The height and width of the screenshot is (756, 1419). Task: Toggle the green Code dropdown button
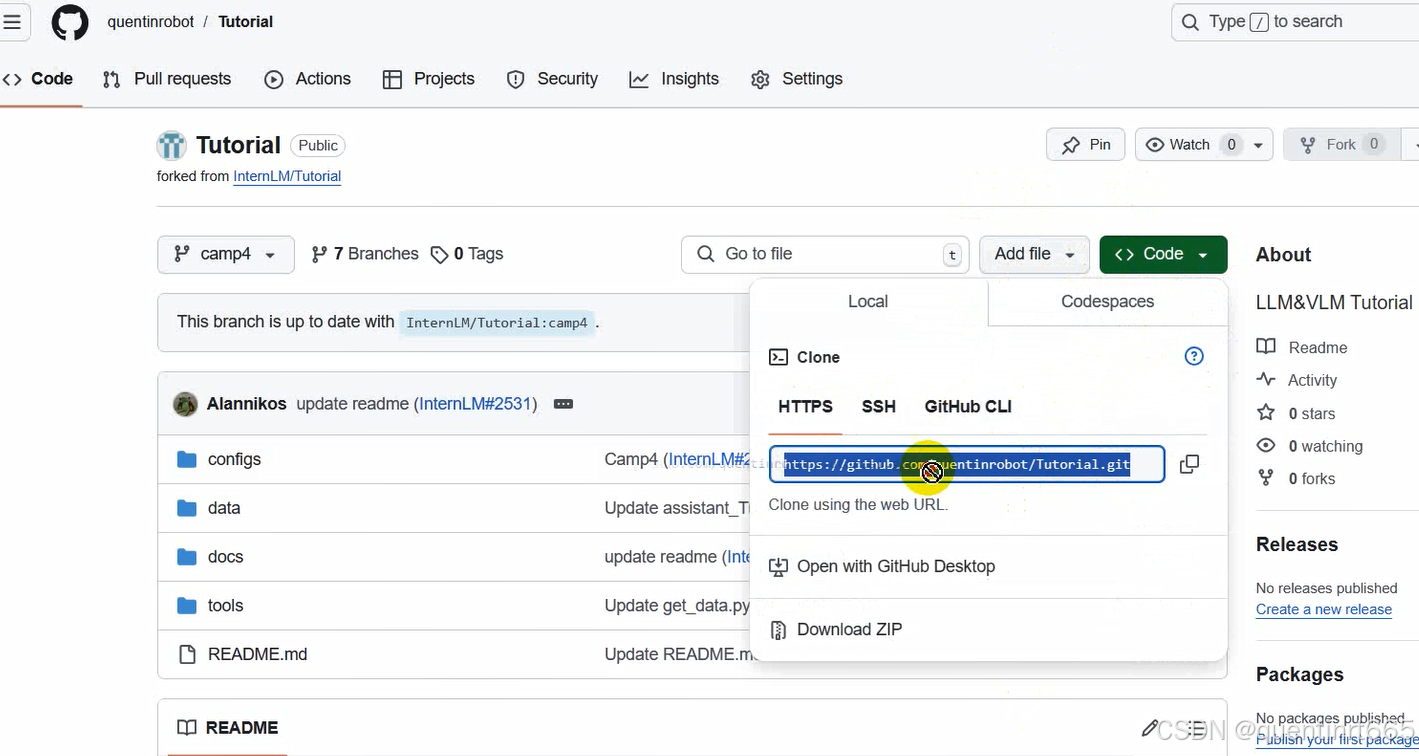tap(1163, 254)
